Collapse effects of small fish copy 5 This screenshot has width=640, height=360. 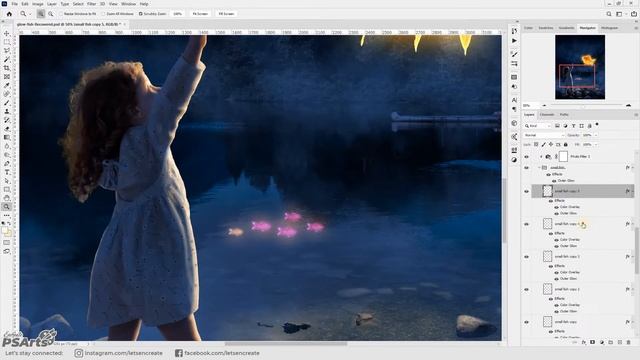coord(632,191)
